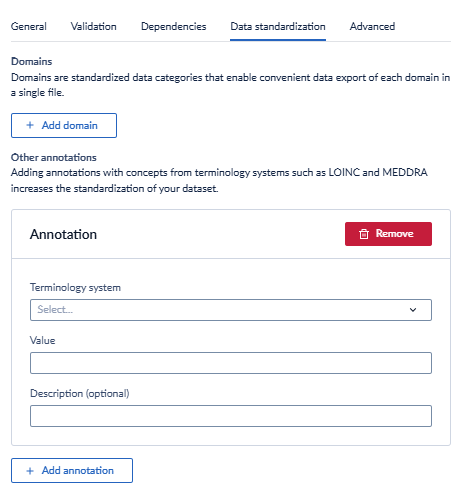This screenshot has height=492, width=457.
Task: Click the plus icon beside Add domain
Action: coord(30,125)
